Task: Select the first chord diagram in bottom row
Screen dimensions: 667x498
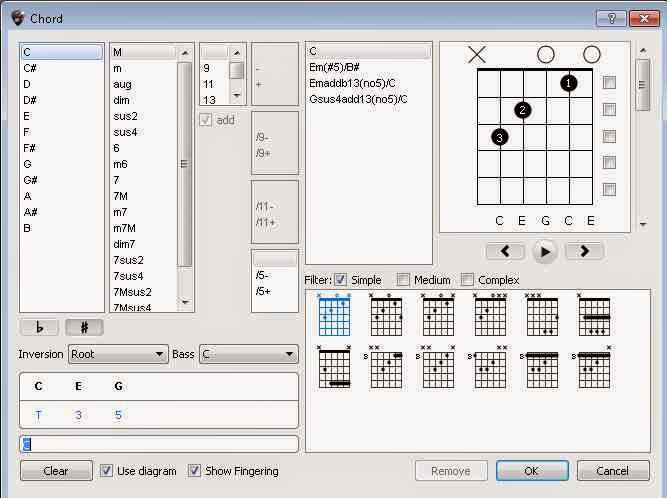Action: 334,367
